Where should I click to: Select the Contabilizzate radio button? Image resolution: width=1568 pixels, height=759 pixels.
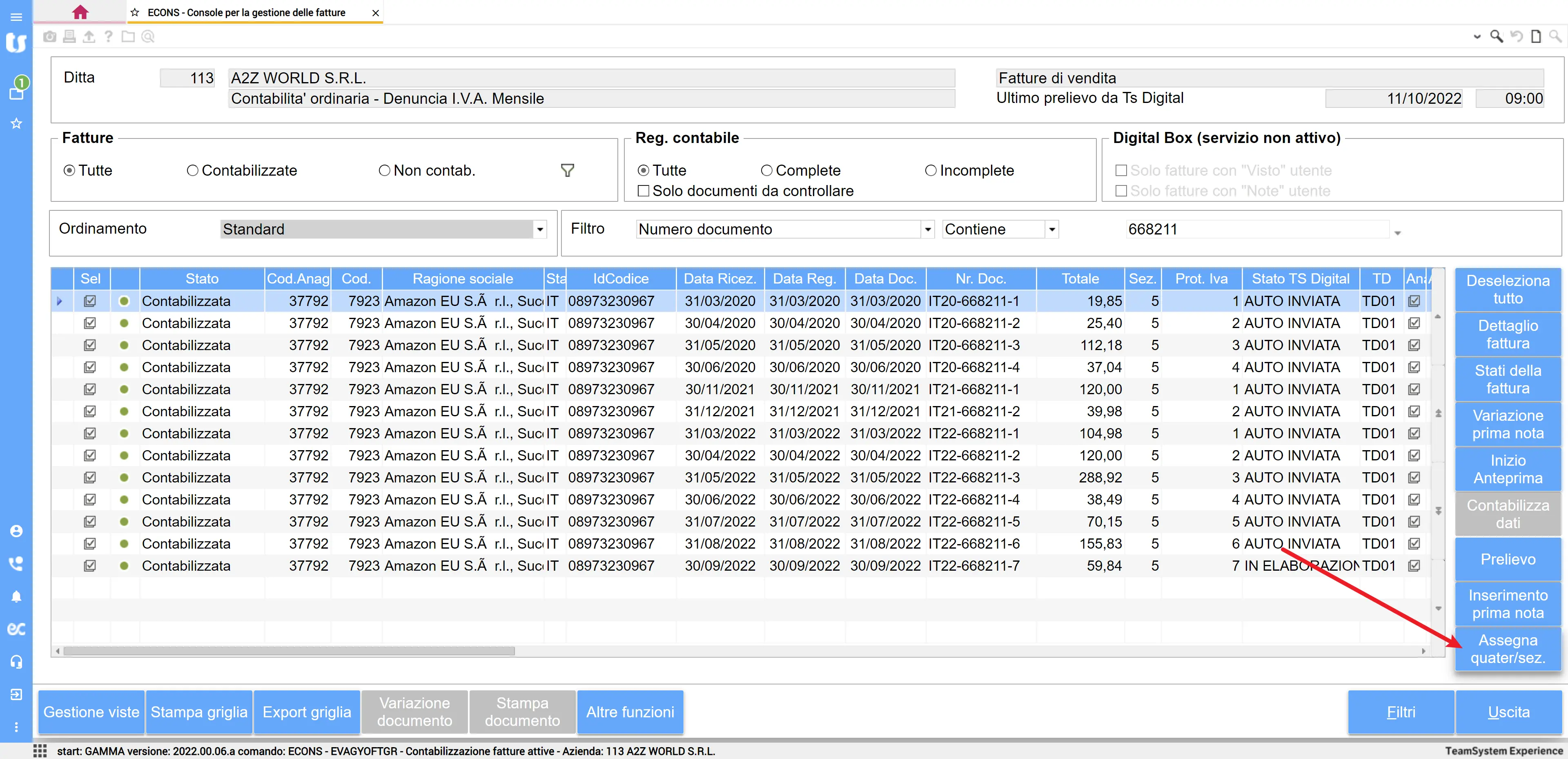coord(192,171)
